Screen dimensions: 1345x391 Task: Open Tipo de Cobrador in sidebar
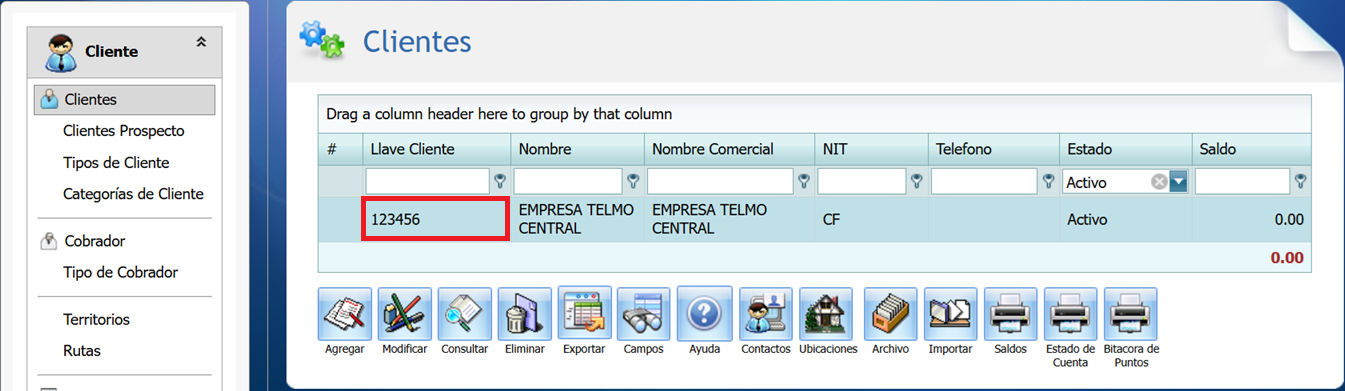[120, 272]
